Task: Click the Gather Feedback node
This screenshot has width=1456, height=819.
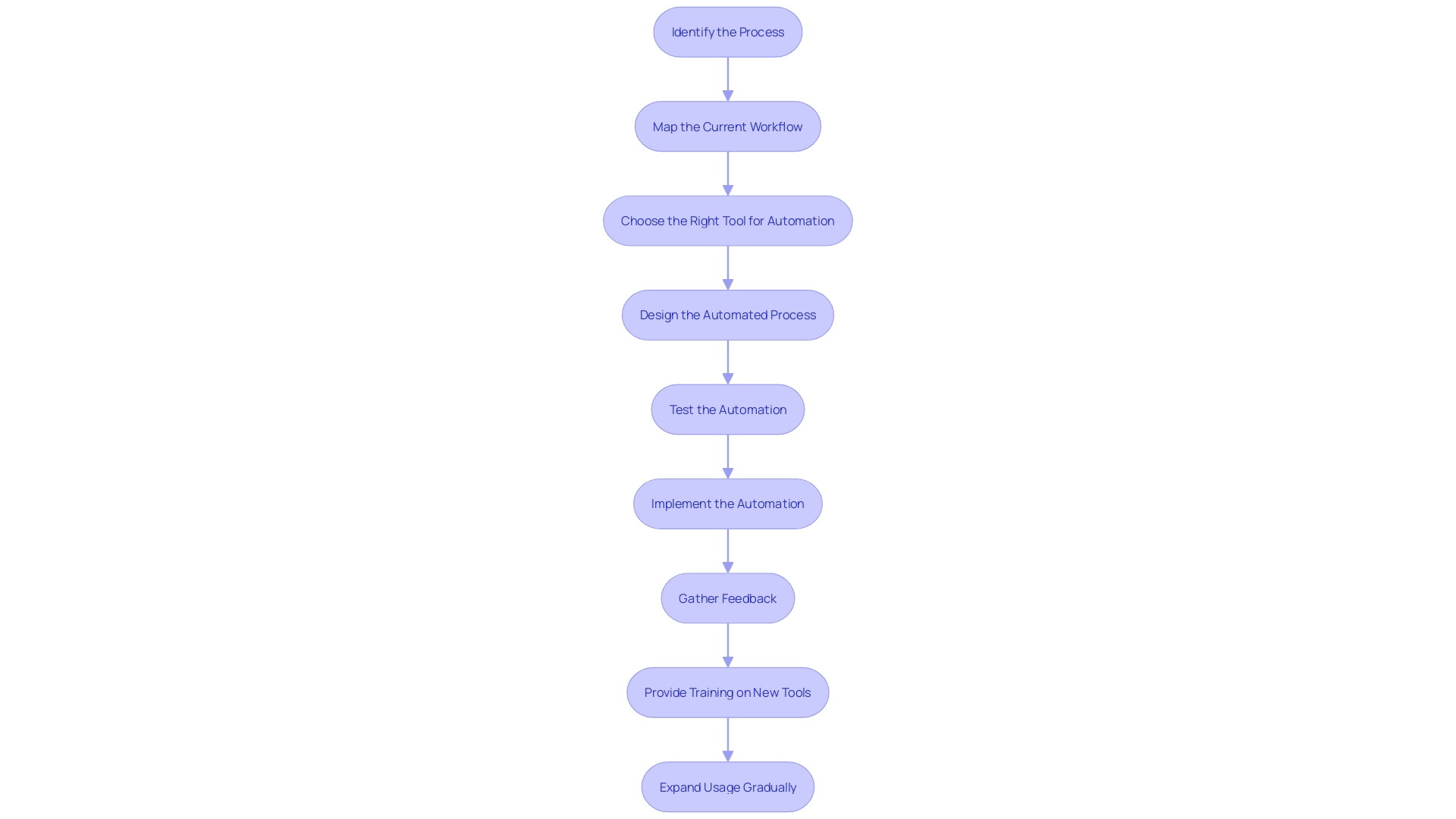Action: [x=728, y=597]
